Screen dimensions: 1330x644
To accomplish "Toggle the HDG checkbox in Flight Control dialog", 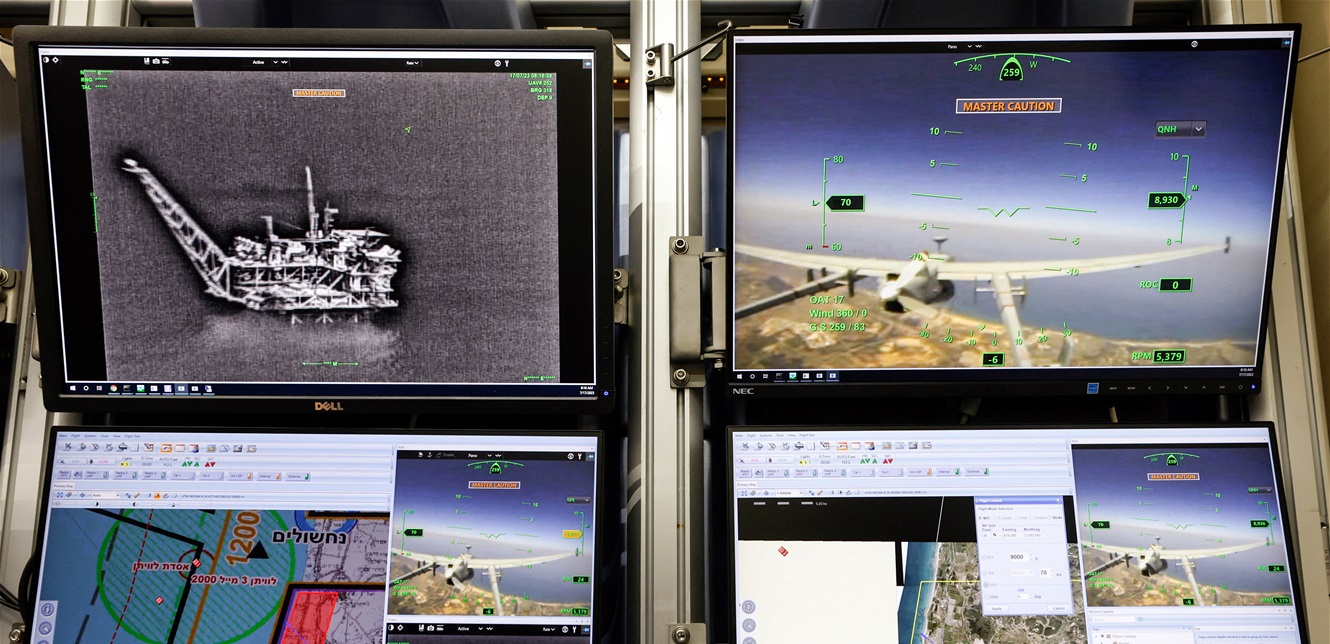I will [986, 597].
